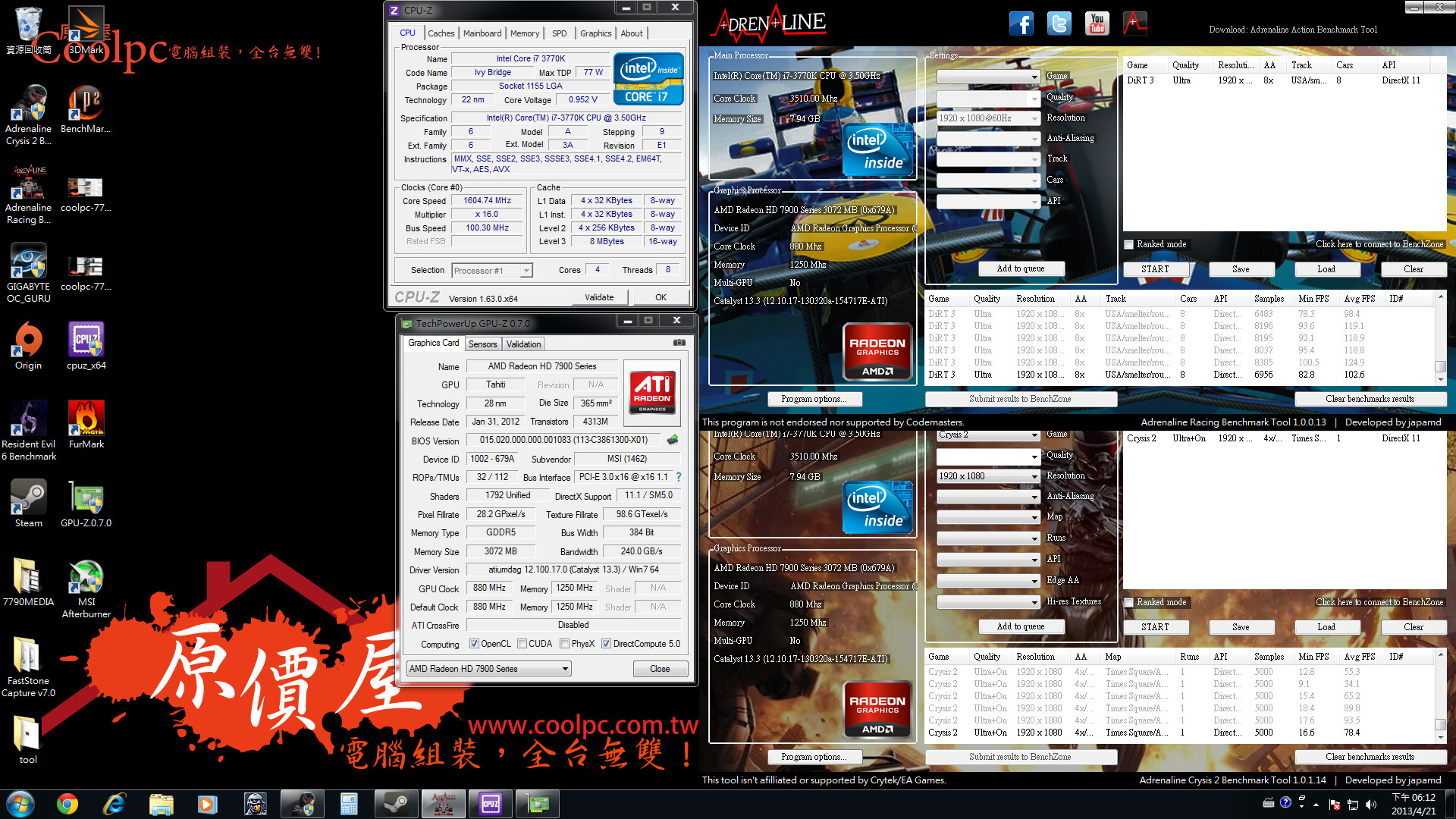
Task: Click the GPU-Z BIOS save icon
Action: 673,440
